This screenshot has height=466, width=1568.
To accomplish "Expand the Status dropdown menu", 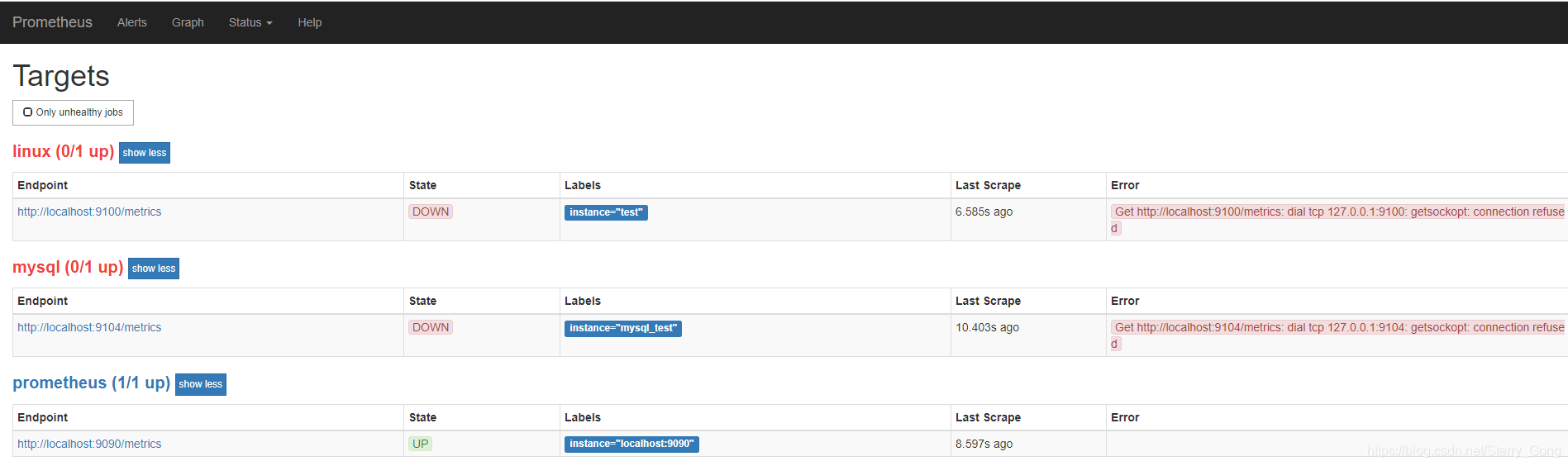I will click(250, 22).
